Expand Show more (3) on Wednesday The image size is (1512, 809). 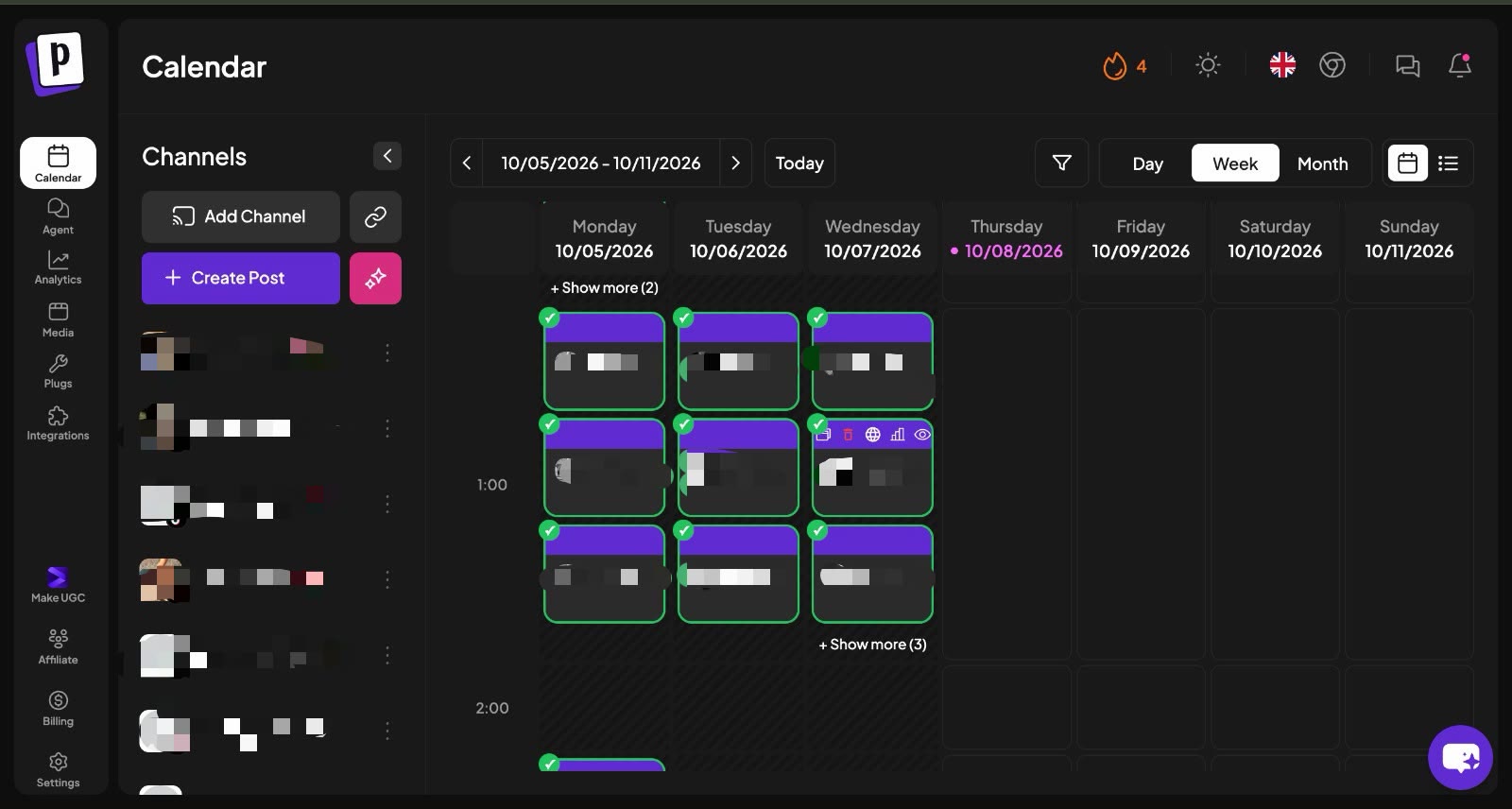(872, 645)
